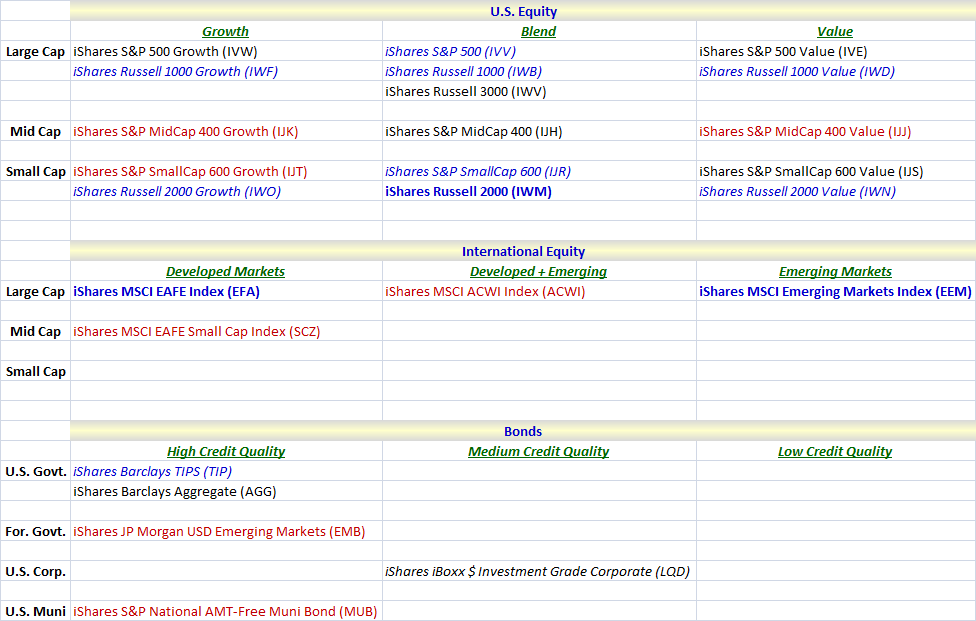Select iShares MSCI Emerging Markets Index (EEM) cell
Viewport: 976px width, 621px height.
click(x=836, y=291)
